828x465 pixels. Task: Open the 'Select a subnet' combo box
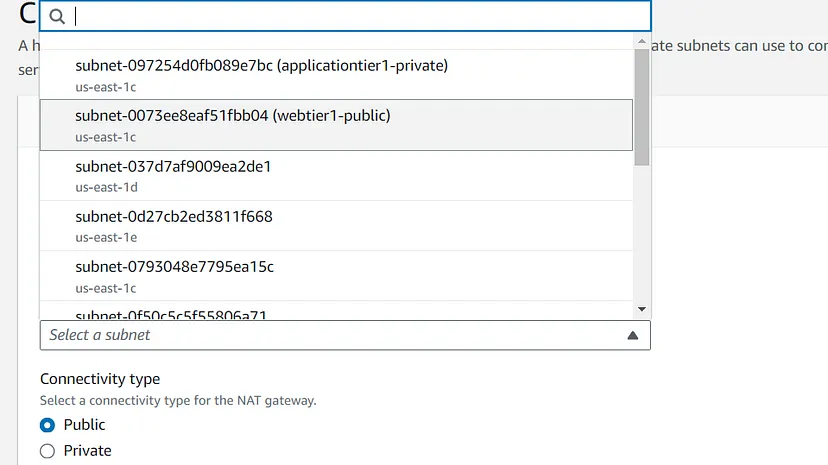[330, 335]
